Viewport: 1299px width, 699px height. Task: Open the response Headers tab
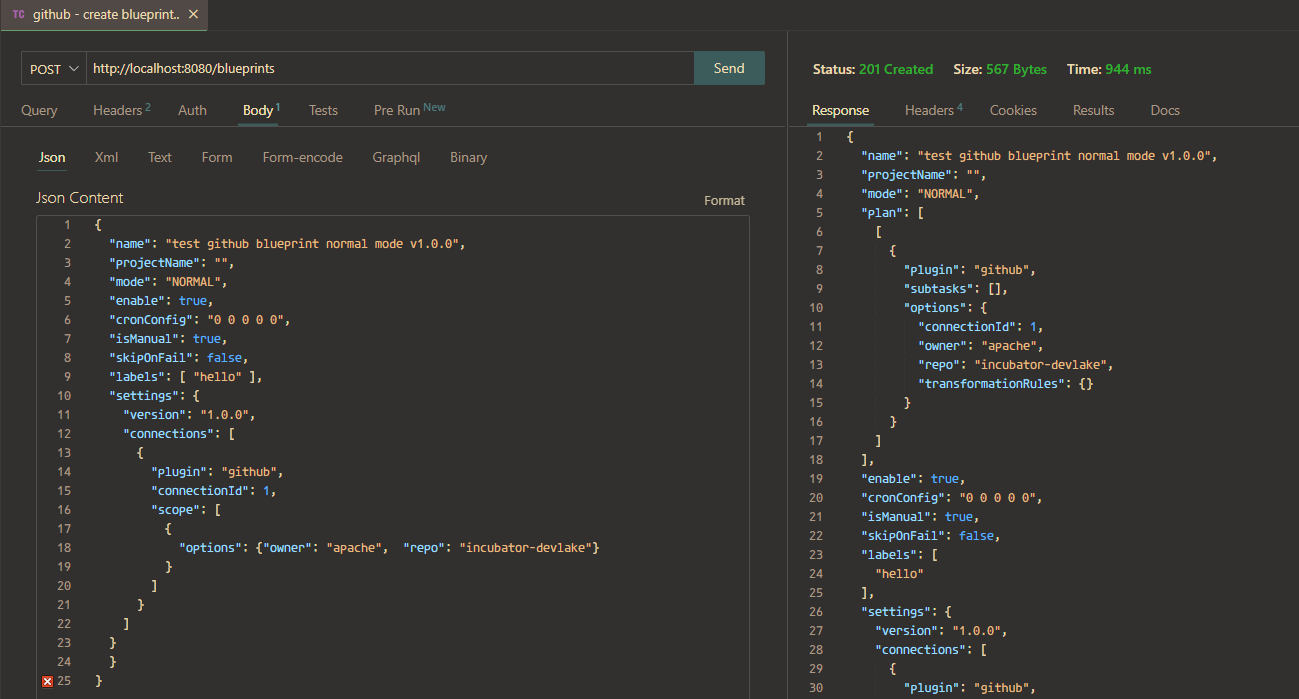click(x=934, y=110)
